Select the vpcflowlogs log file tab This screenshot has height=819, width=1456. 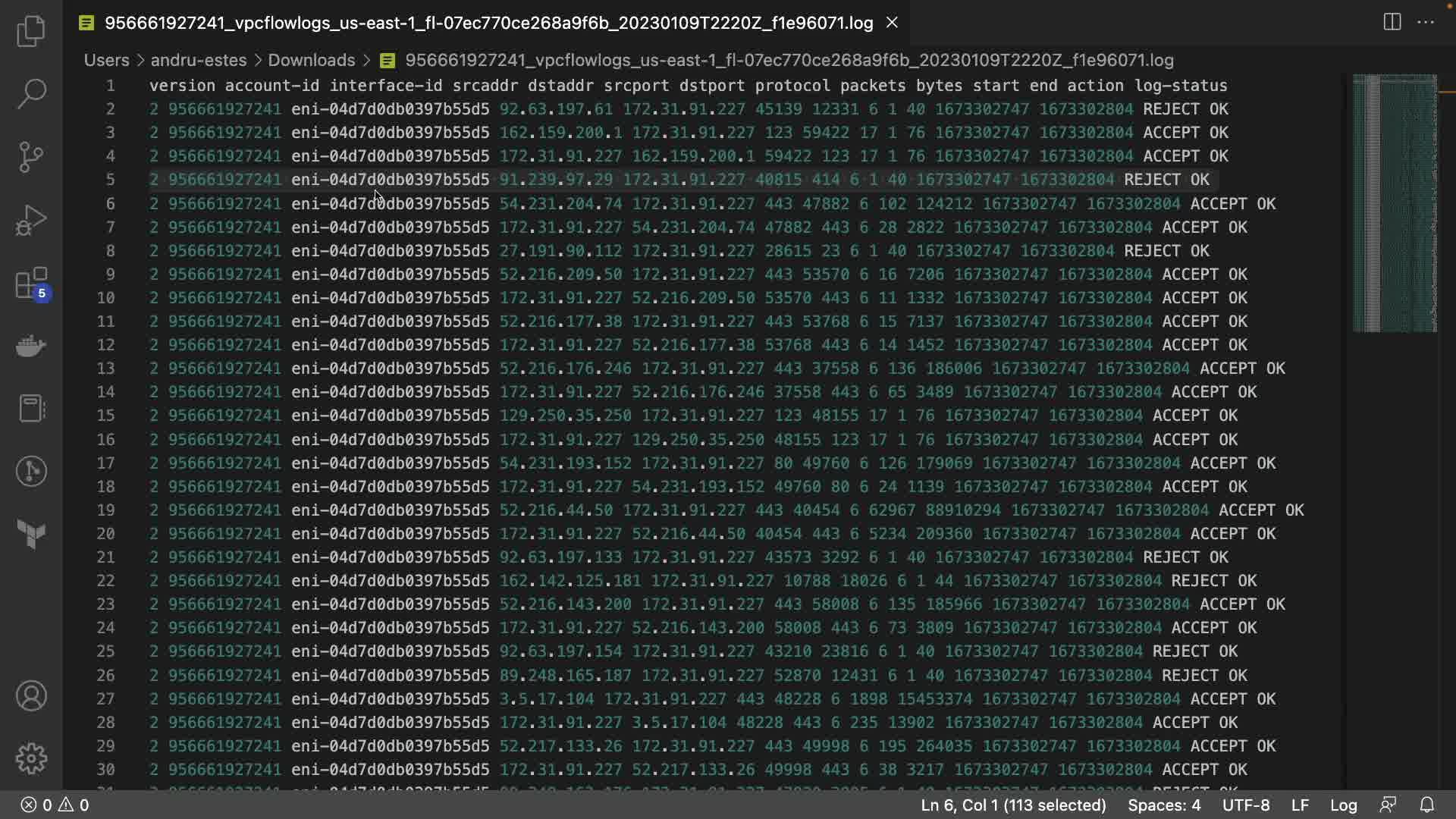[488, 23]
